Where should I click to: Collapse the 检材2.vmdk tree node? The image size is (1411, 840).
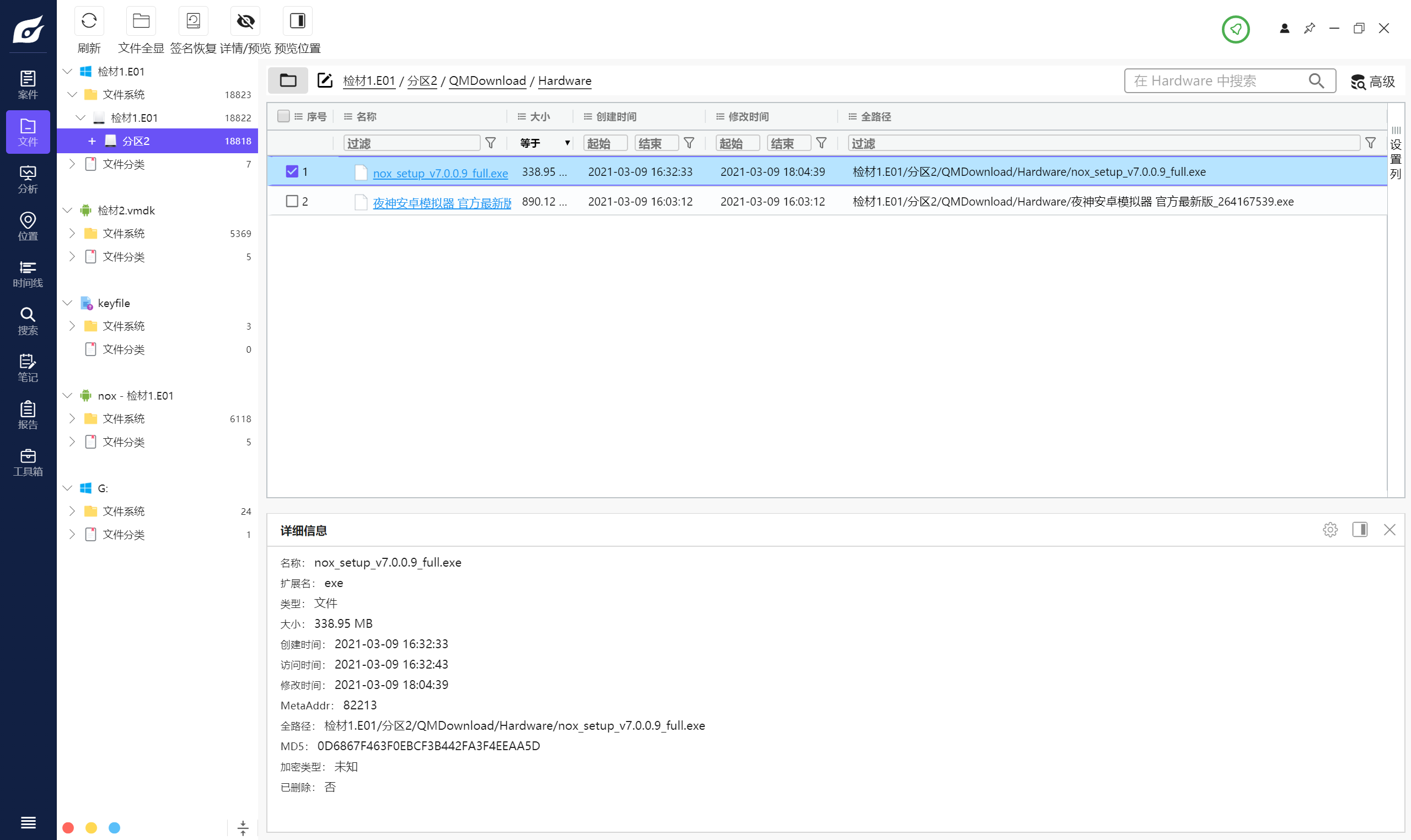click(67, 211)
